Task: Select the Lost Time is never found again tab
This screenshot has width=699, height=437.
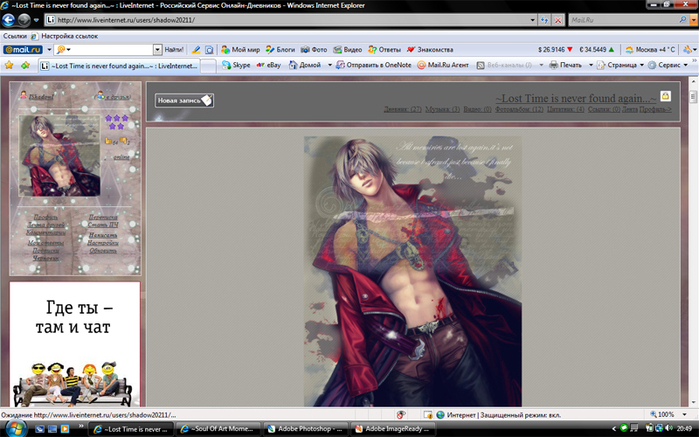Action: (119, 66)
